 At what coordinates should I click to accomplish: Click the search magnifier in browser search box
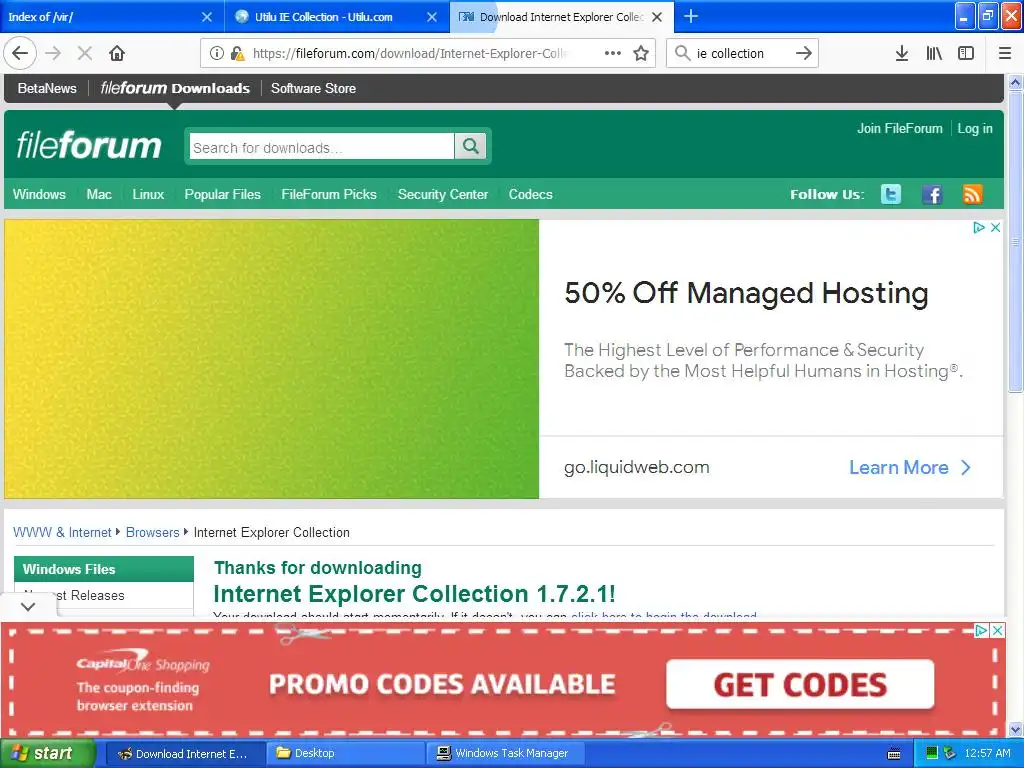coord(682,54)
